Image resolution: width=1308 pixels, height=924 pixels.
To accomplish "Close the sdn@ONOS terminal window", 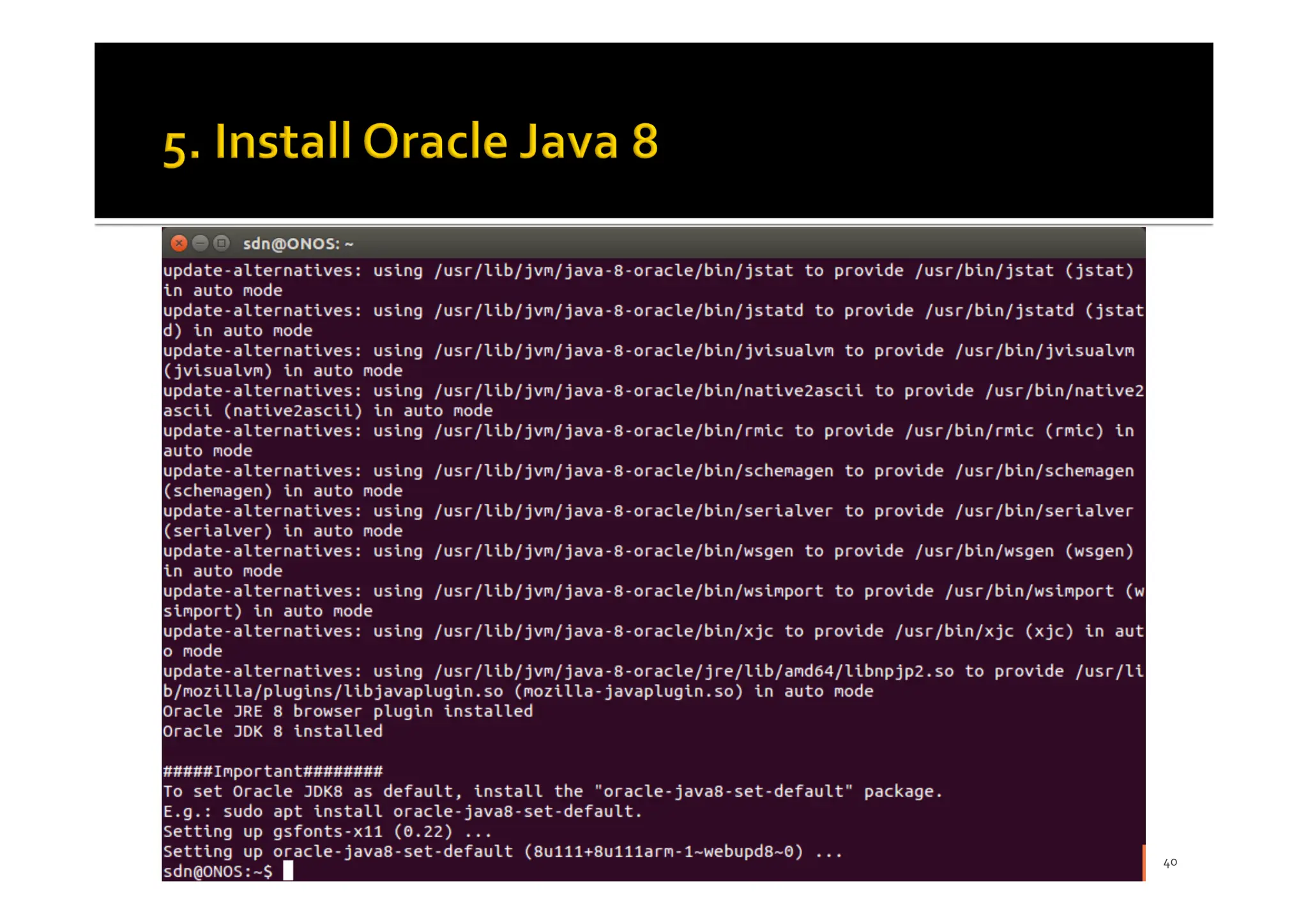I will pyautogui.click(x=179, y=243).
